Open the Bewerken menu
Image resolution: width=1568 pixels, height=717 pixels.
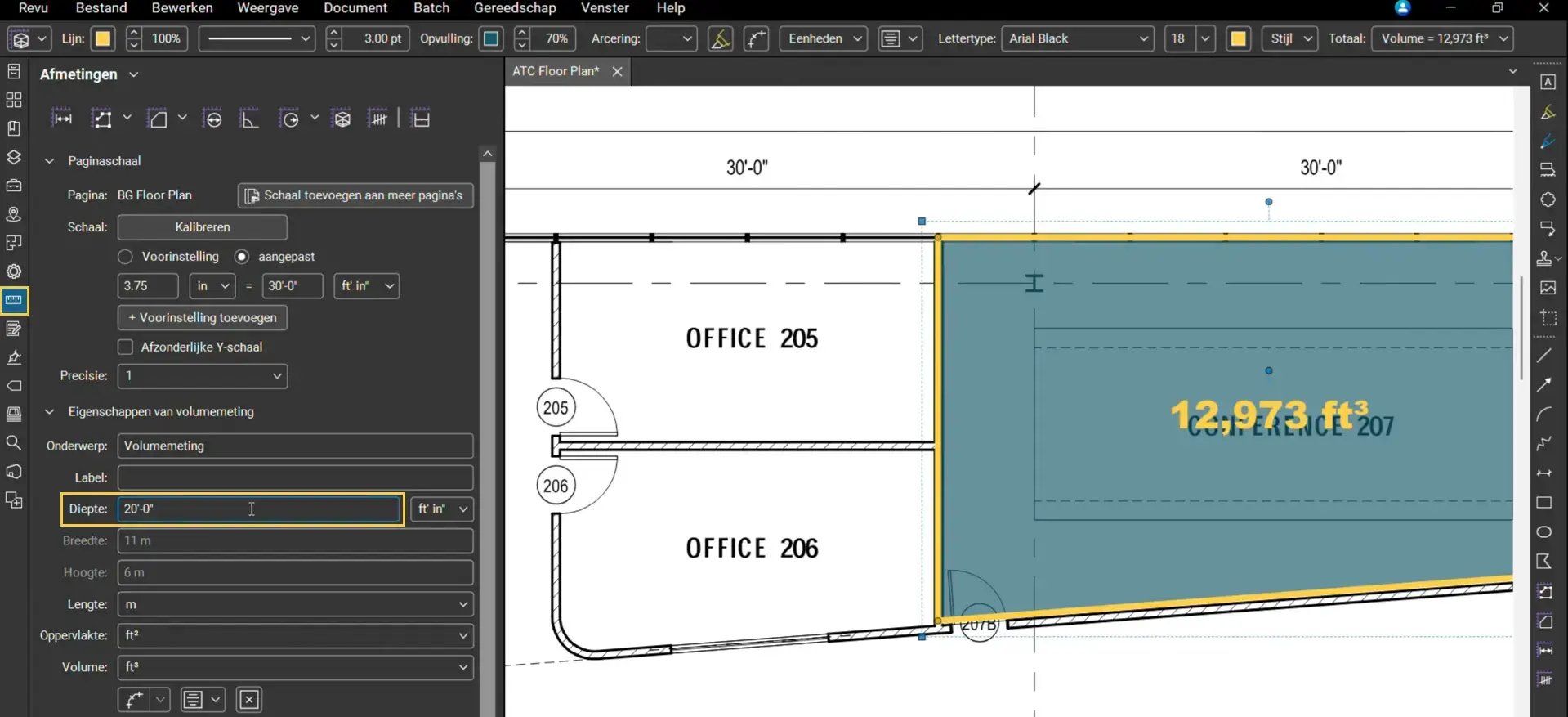tap(182, 8)
